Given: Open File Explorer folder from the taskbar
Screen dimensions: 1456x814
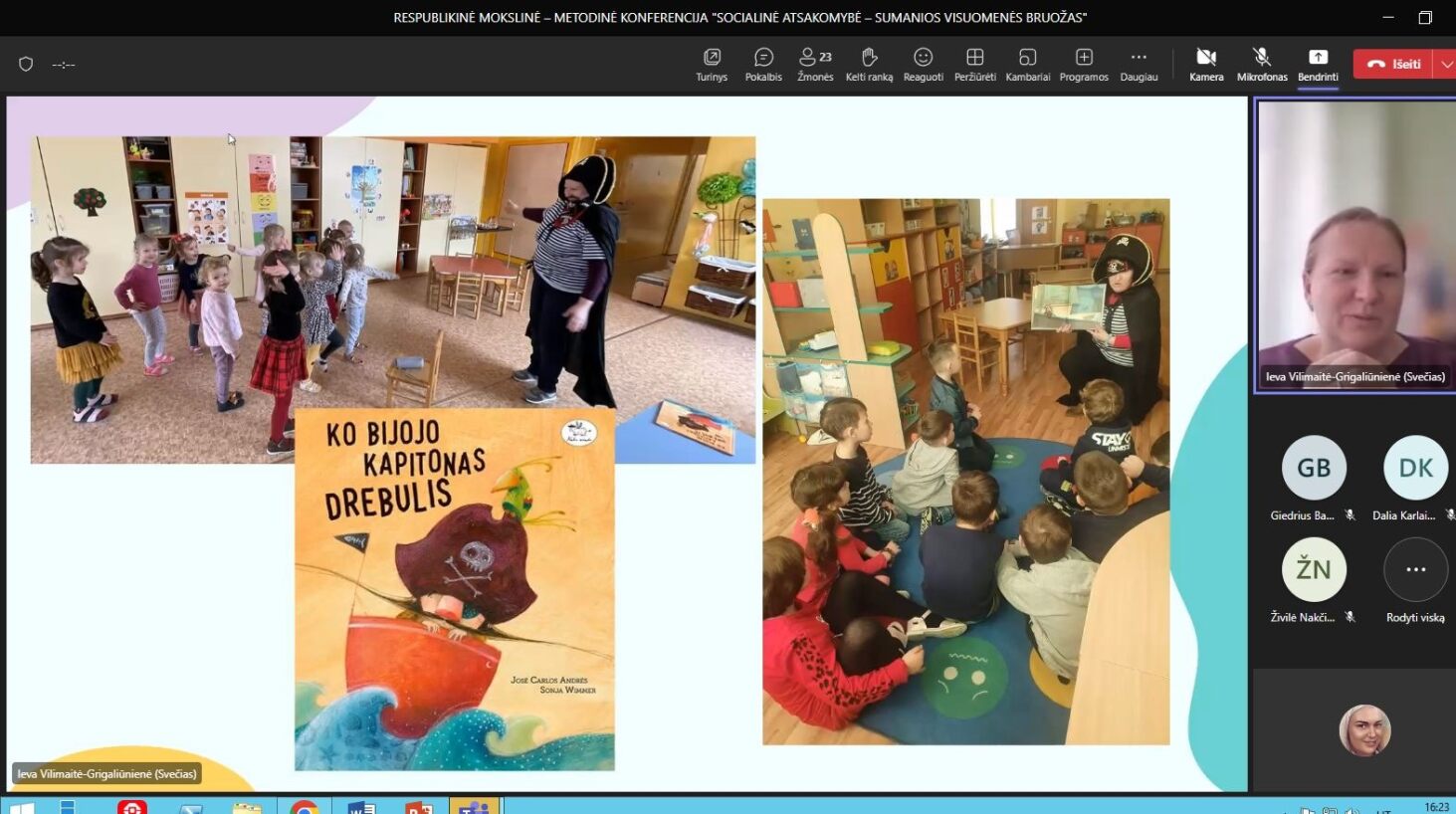Looking at the screenshot, I should click(x=247, y=807).
